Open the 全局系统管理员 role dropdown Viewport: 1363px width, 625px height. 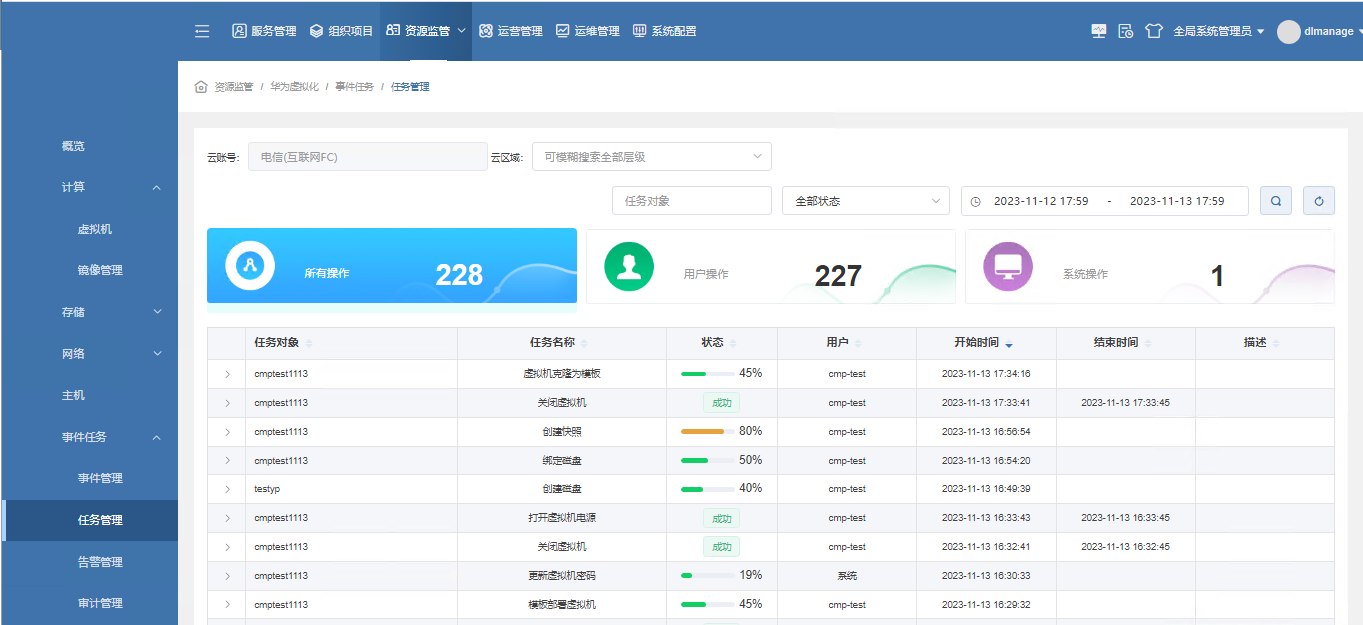coord(1219,31)
